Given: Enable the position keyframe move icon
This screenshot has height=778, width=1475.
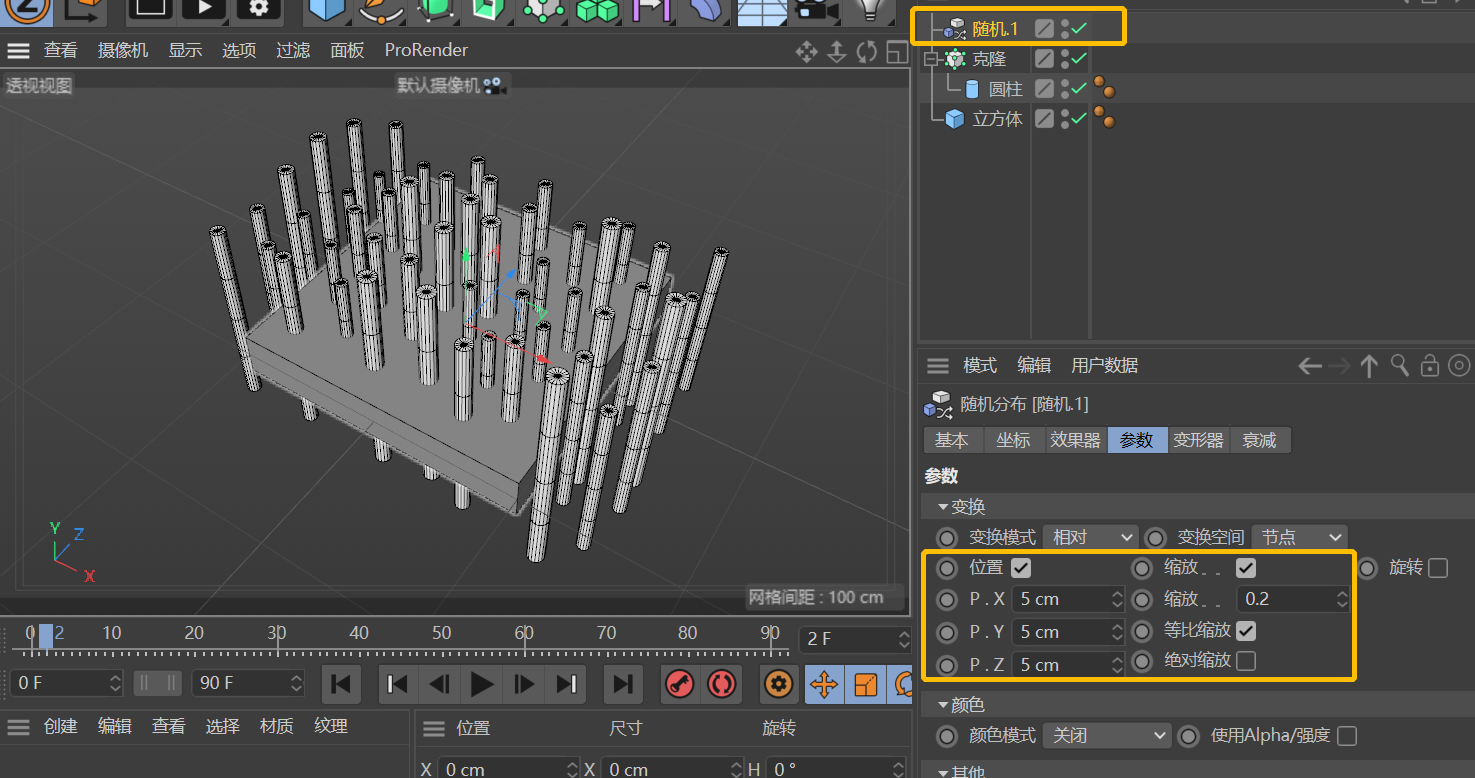Looking at the screenshot, I should tap(824, 684).
